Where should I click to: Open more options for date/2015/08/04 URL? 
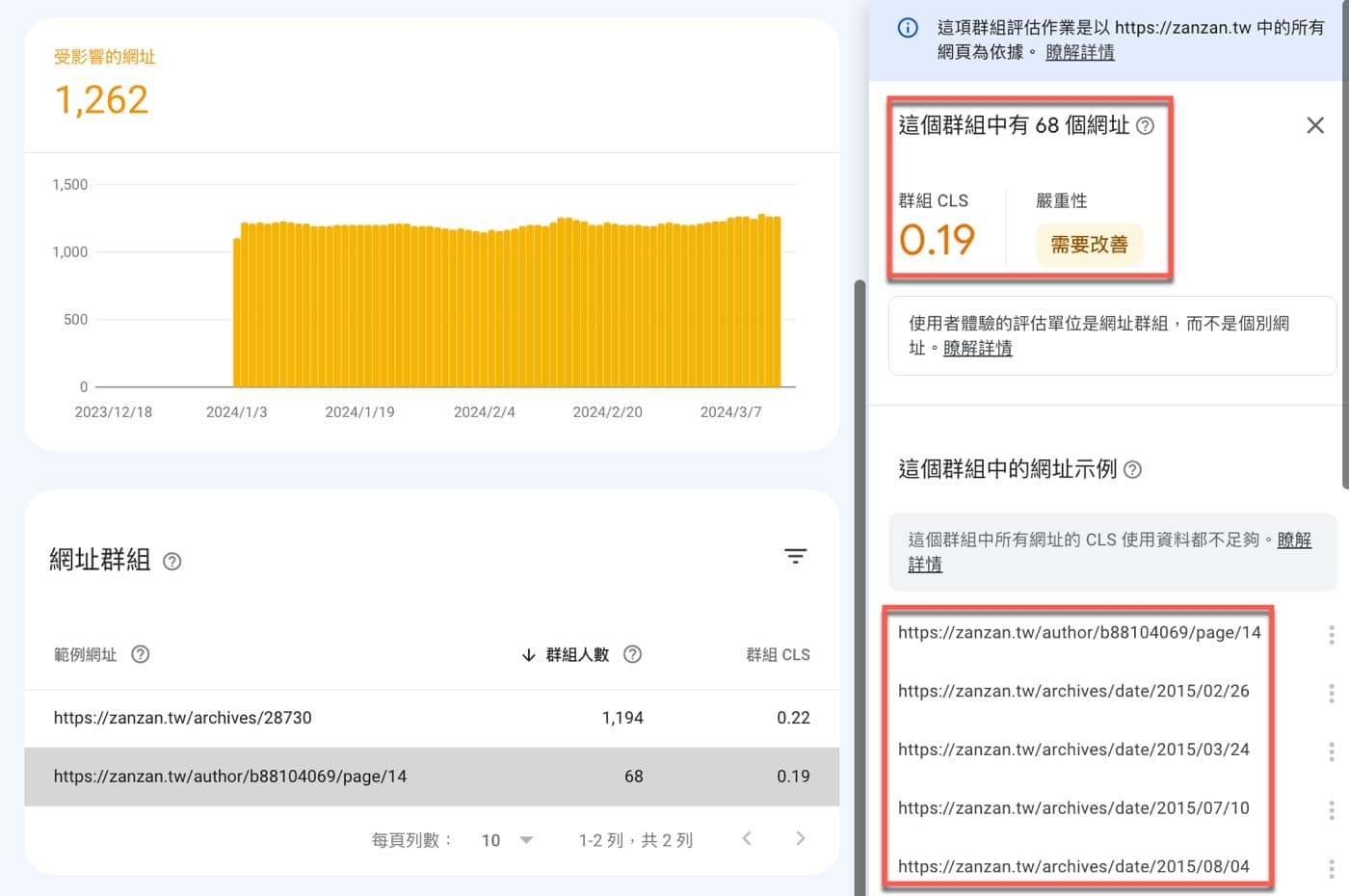click(x=1331, y=868)
